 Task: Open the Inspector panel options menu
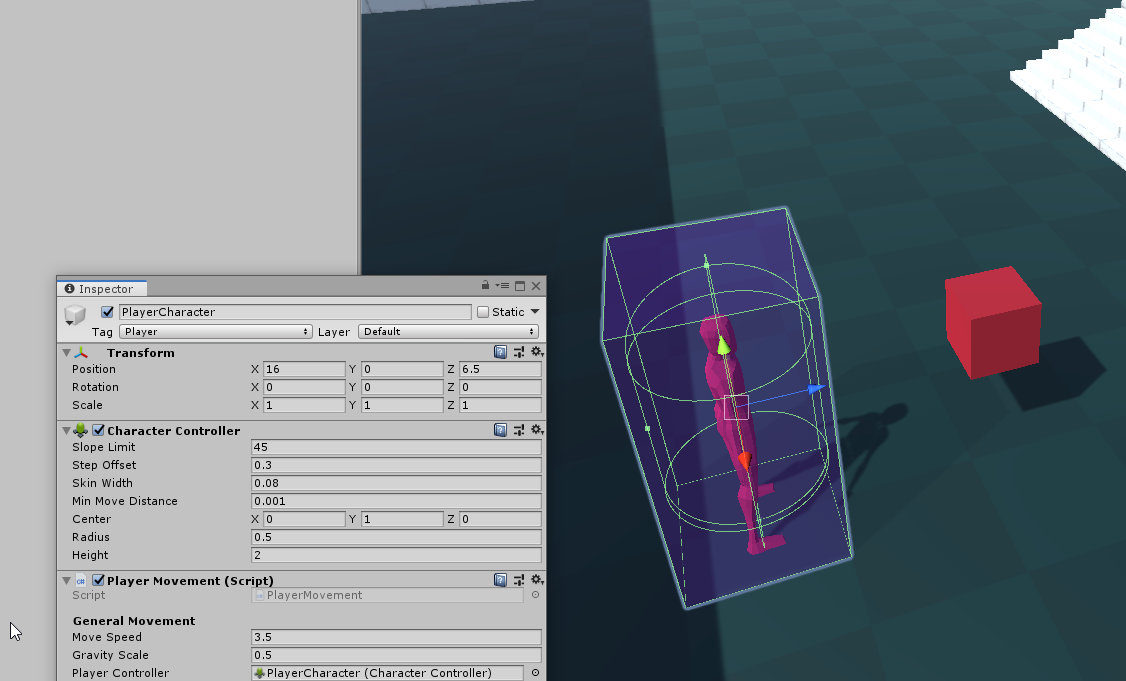tap(503, 286)
